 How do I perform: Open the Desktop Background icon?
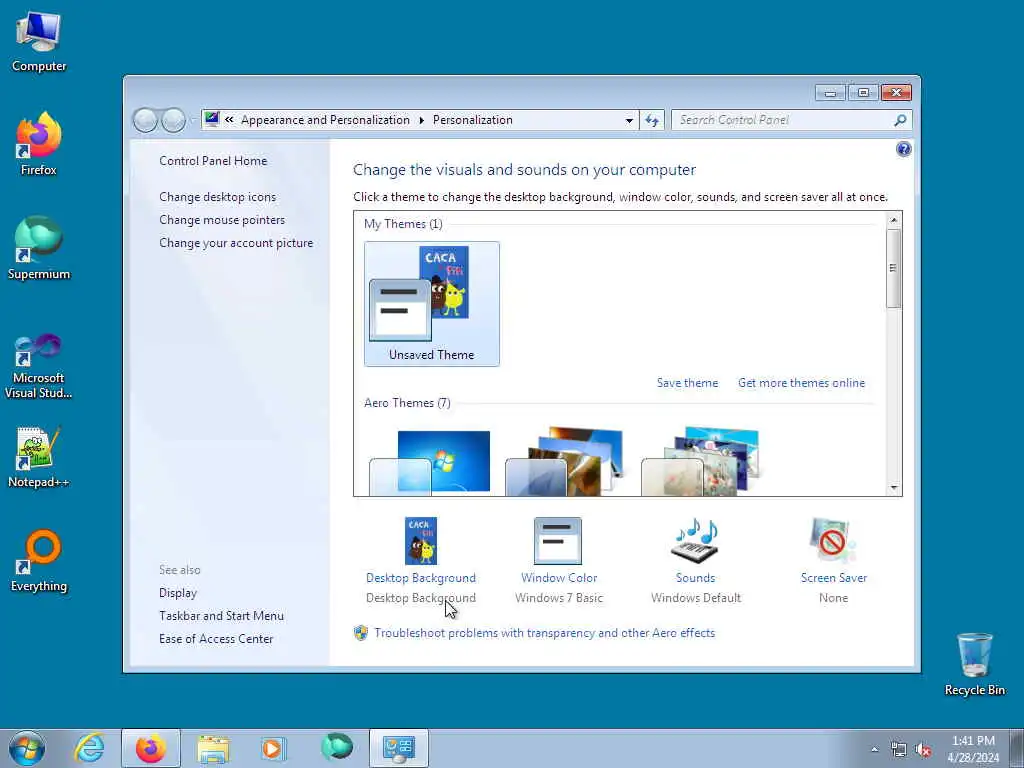point(421,541)
